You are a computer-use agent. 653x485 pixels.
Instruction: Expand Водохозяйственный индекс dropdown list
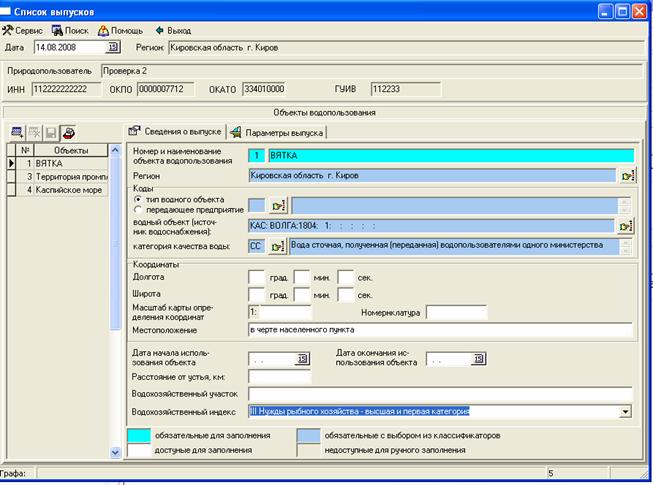[626, 410]
